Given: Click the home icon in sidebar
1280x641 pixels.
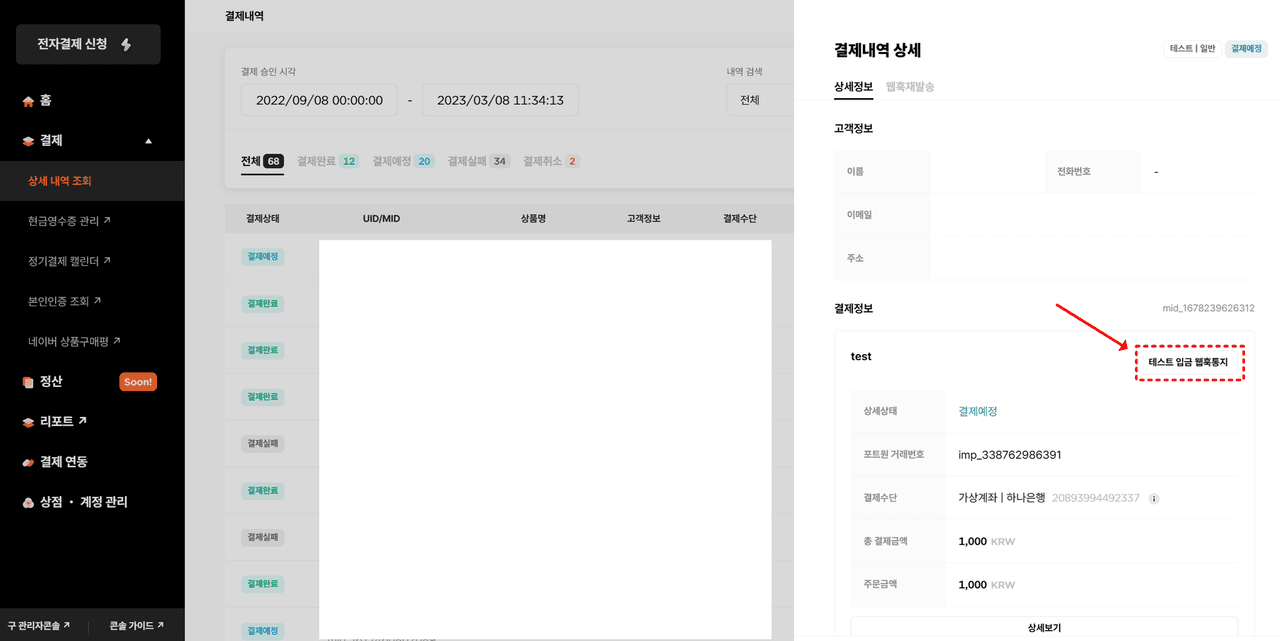Looking at the screenshot, I should [x=28, y=101].
